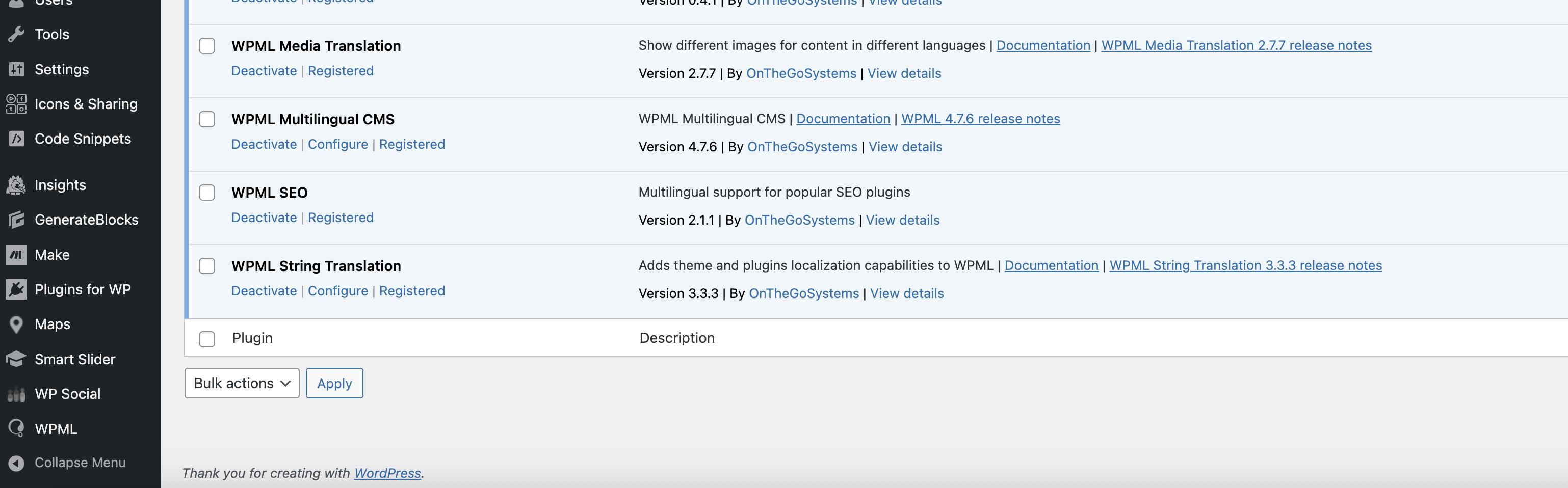Viewport: 1568px width, 488px height.
Task: Open the Bulk actions dropdown
Action: point(242,384)
